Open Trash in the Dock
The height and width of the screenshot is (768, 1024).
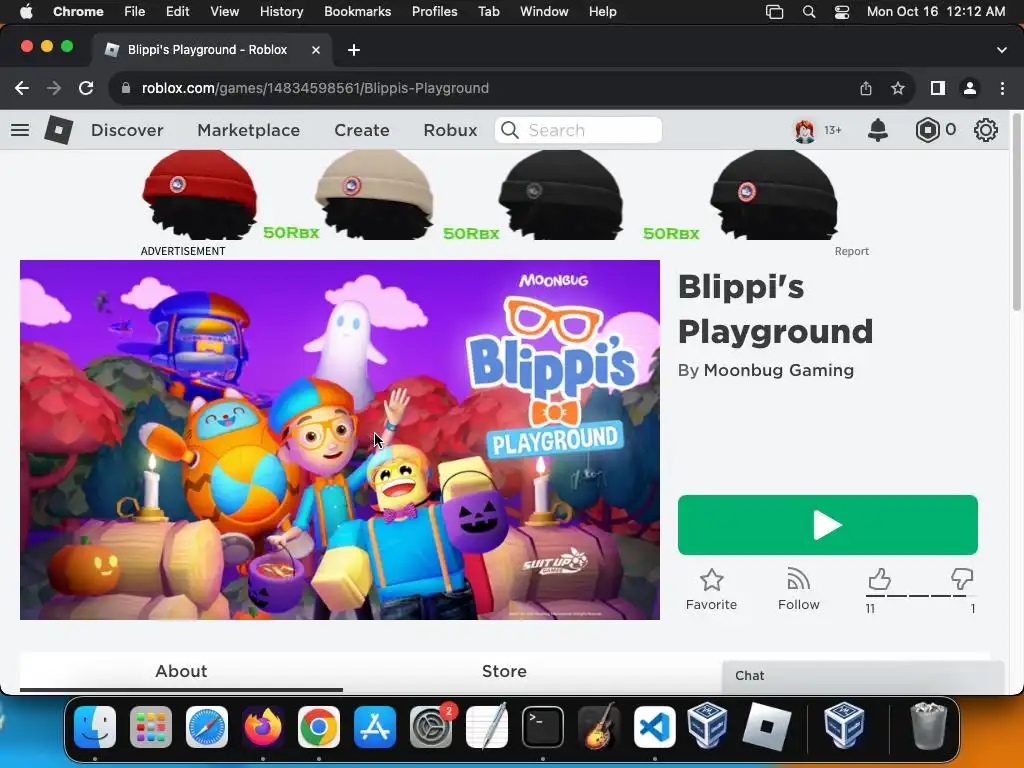click(x=928, y=727)
